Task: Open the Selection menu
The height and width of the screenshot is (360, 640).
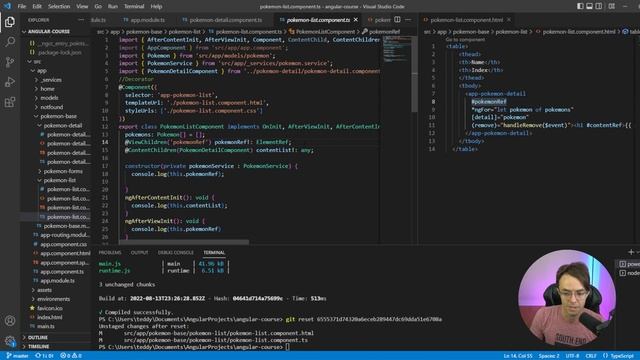Action: coord(59,6)
